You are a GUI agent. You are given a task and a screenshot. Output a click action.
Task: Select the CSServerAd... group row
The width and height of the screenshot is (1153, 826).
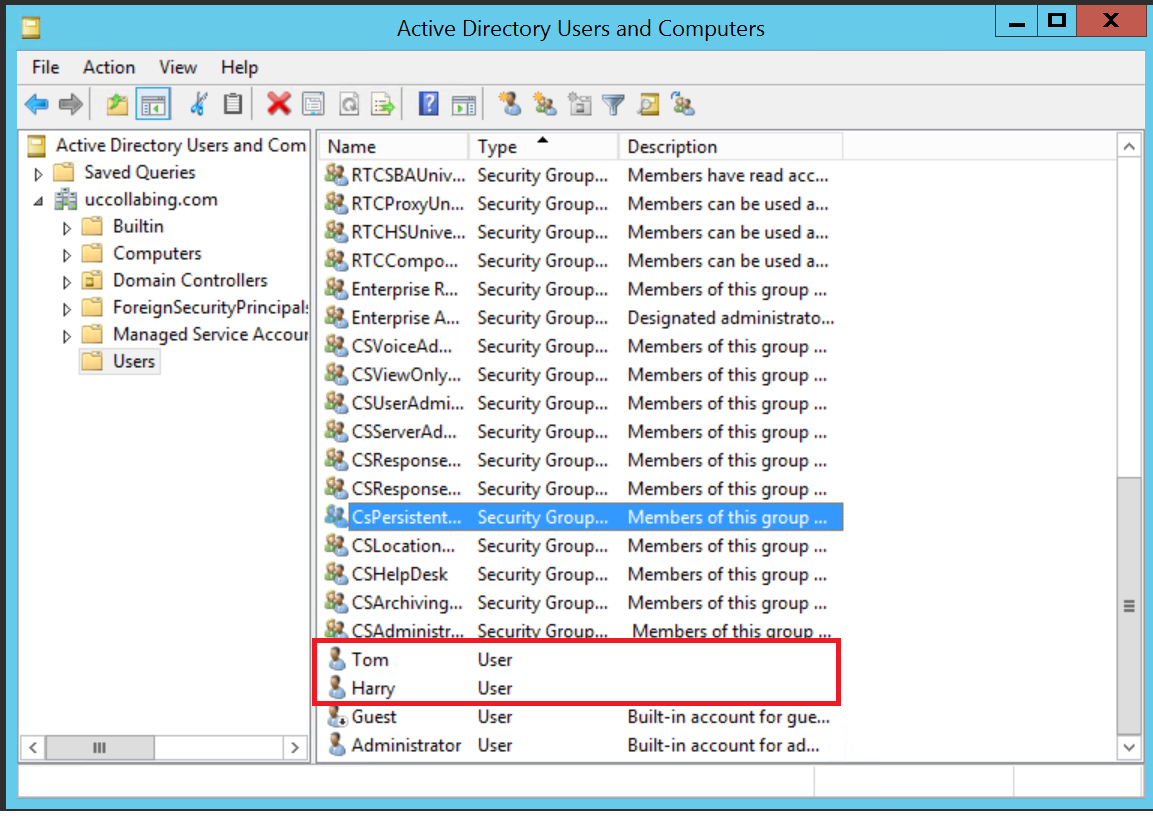pos(583,432)
